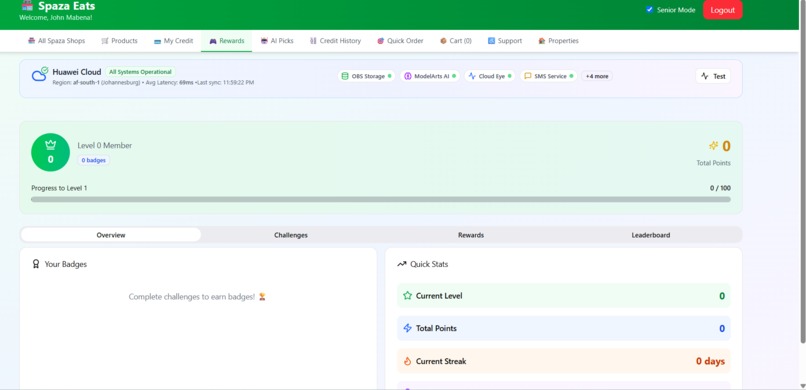Open the Support tab
This screenshot has height=390, width=806.
coord(505,41)
